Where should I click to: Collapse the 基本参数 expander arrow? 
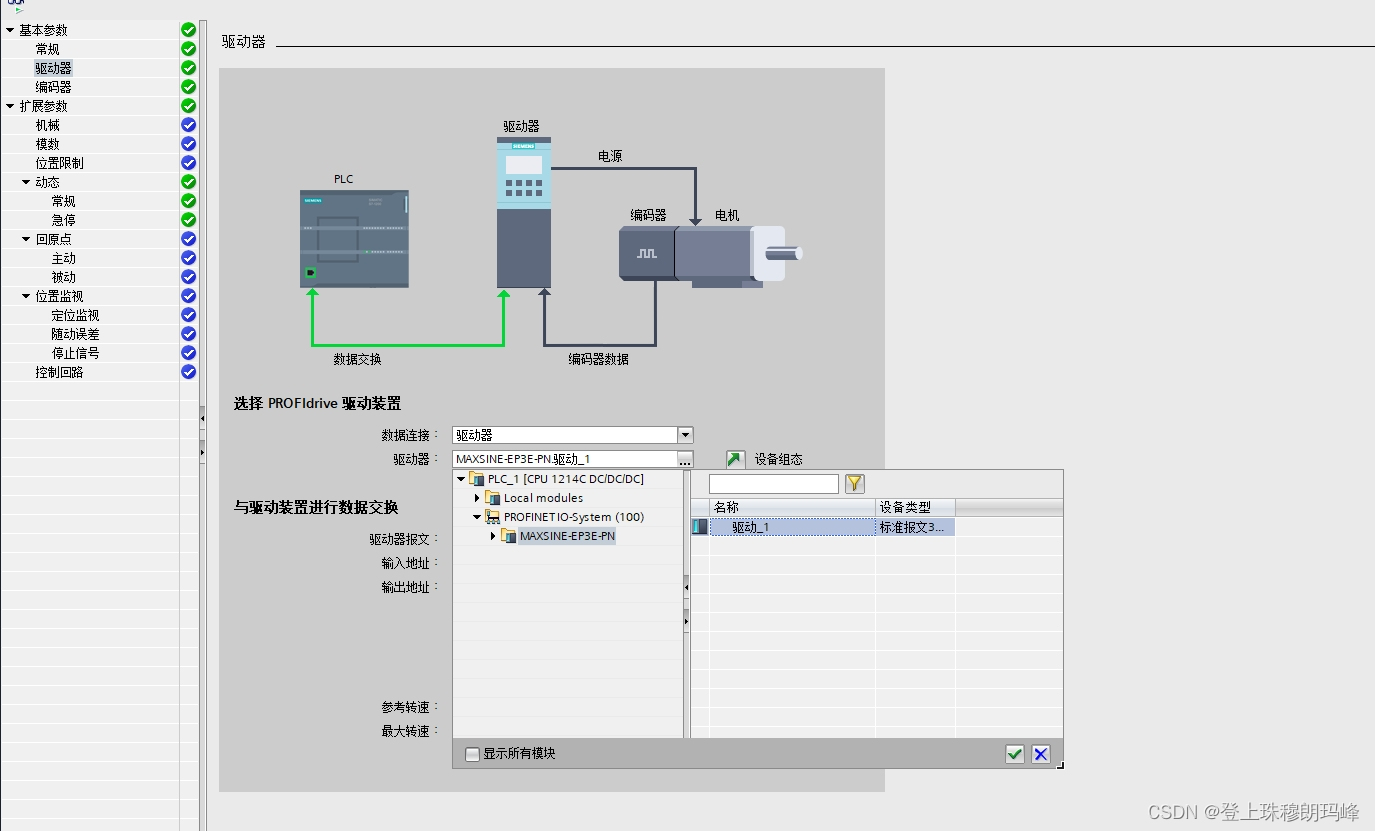click(x=10, y=30)
